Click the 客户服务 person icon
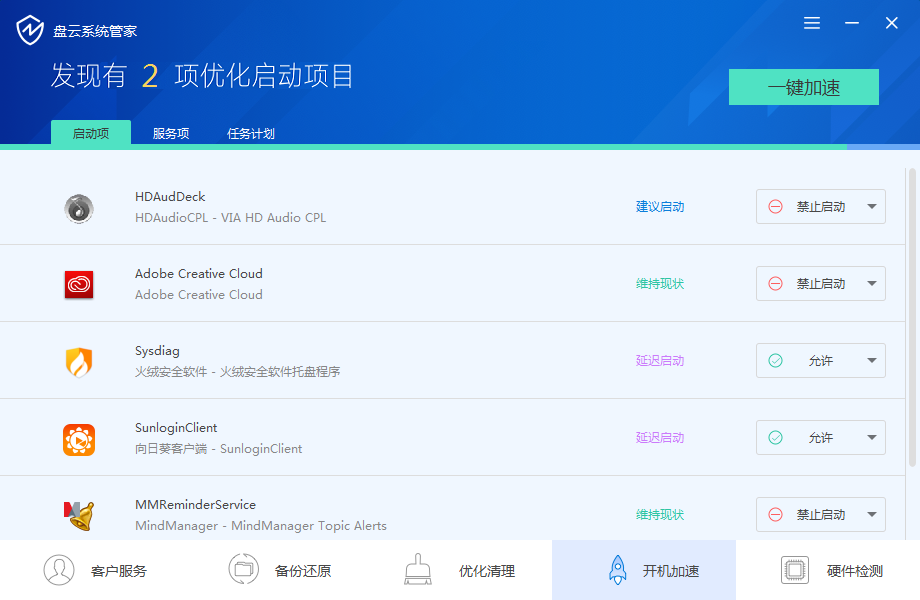This screenshot has width=920, height=600. tap(59, 570)
